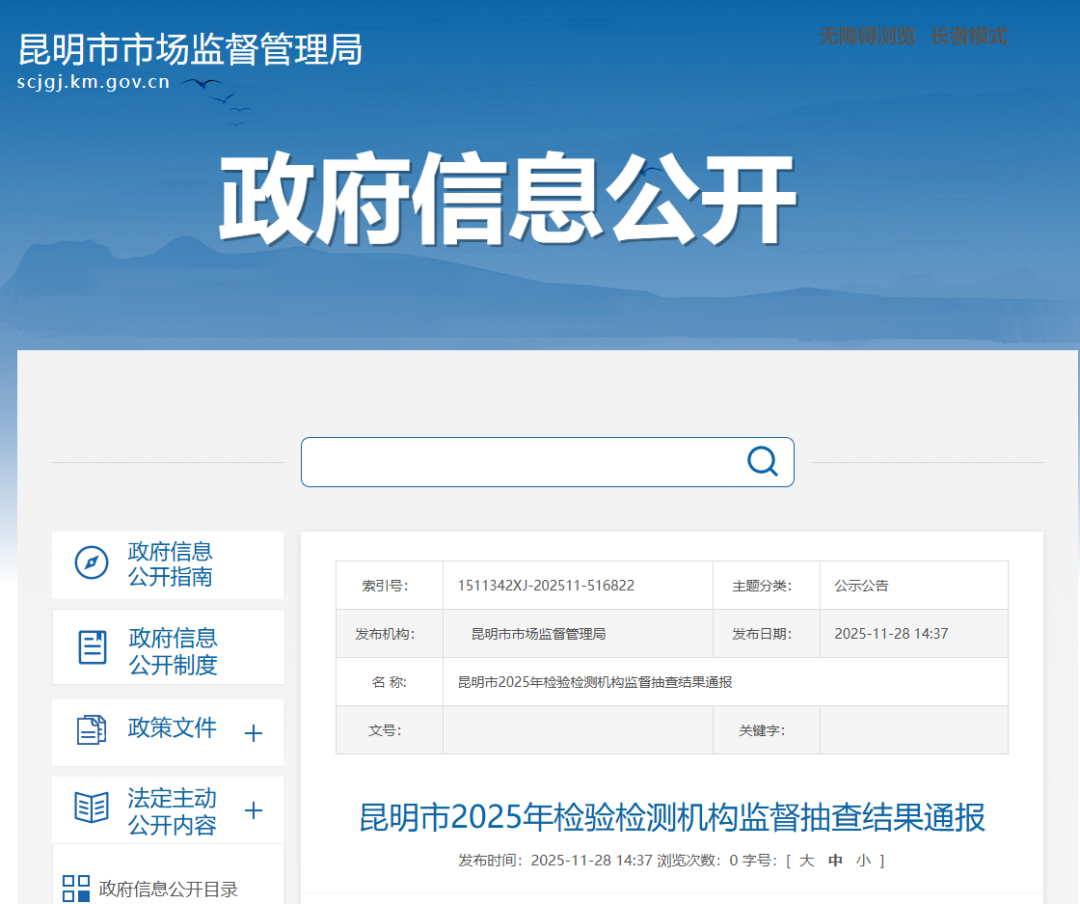Set font size to 中
This screenshot has width=1080, height=904.
click(835, 860)
